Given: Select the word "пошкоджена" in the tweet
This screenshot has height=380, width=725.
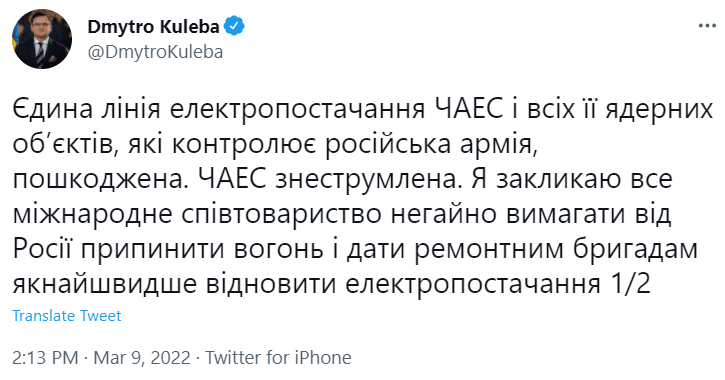Looking at the screenshot, I should (96, 180).
